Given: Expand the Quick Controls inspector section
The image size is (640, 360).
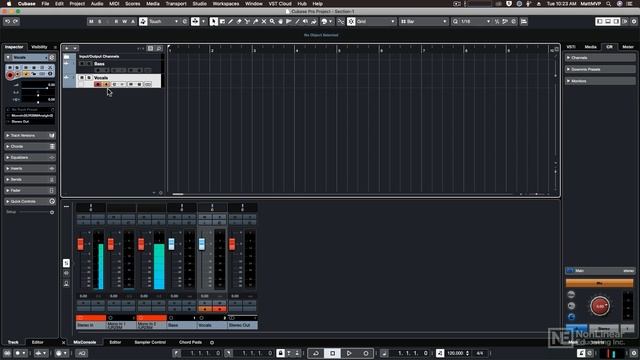Looking at the screenshot, I should pos(30,202).
